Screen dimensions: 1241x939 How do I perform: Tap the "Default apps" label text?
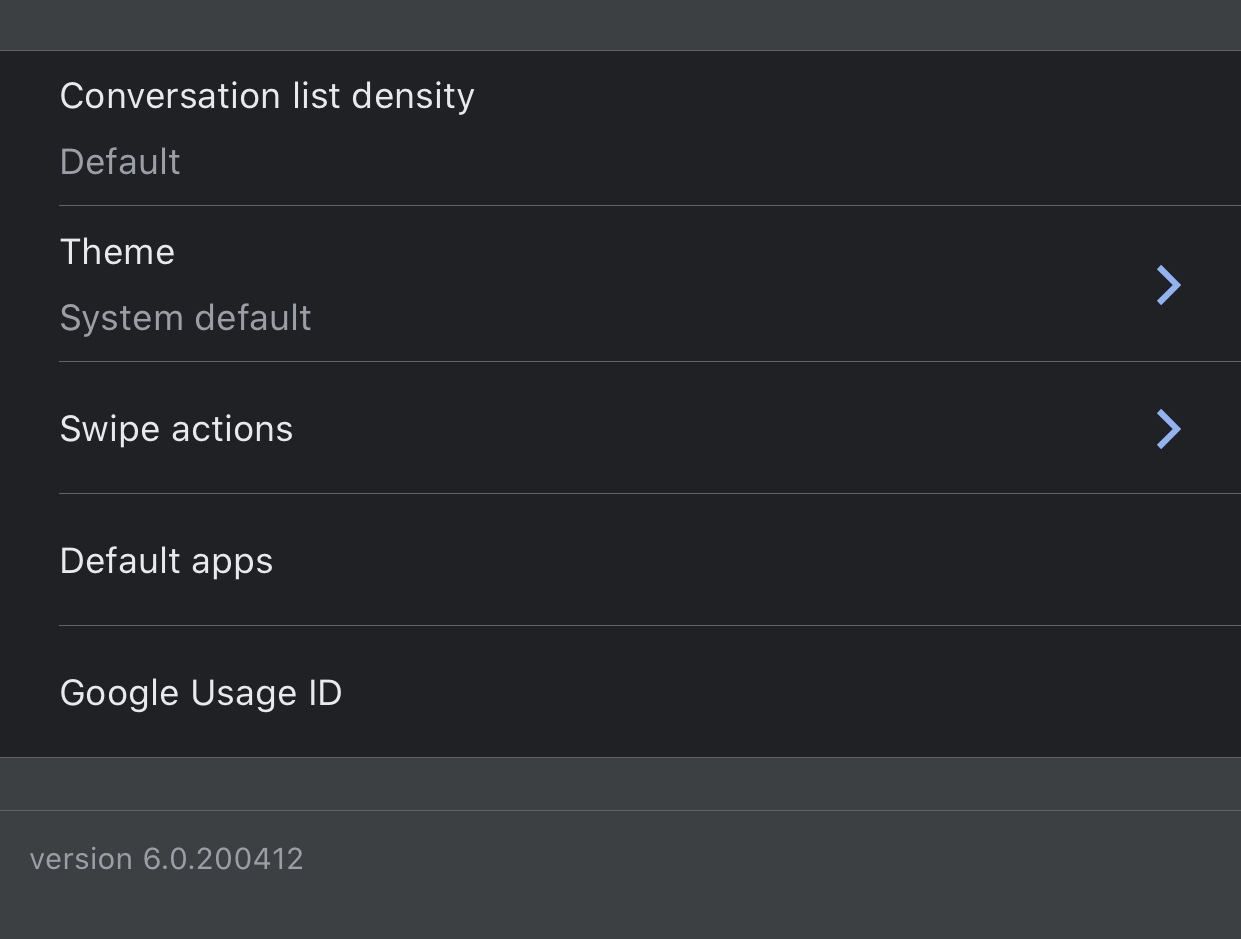click(166, 561)
